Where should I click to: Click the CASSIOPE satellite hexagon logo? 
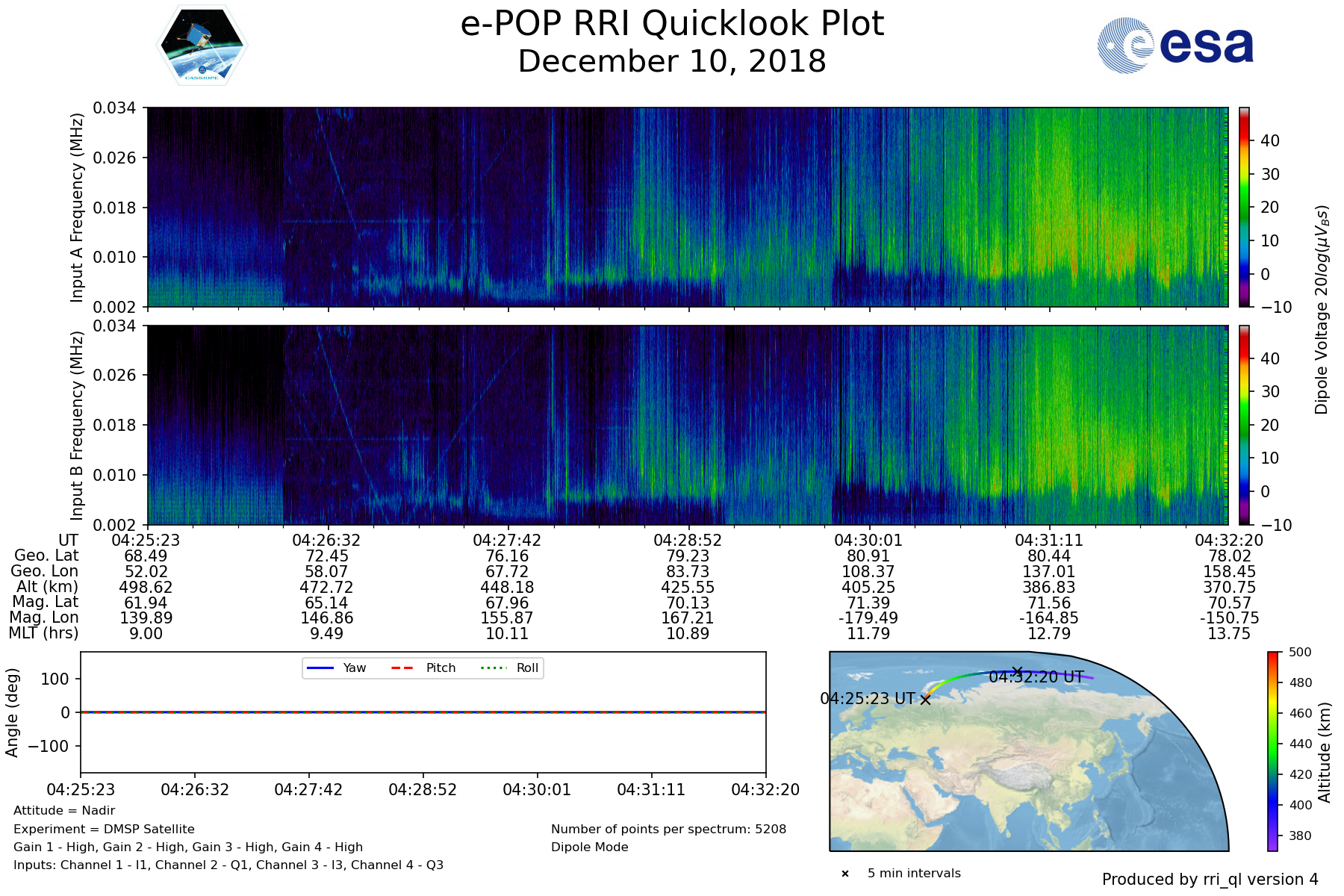coord(202,46)
